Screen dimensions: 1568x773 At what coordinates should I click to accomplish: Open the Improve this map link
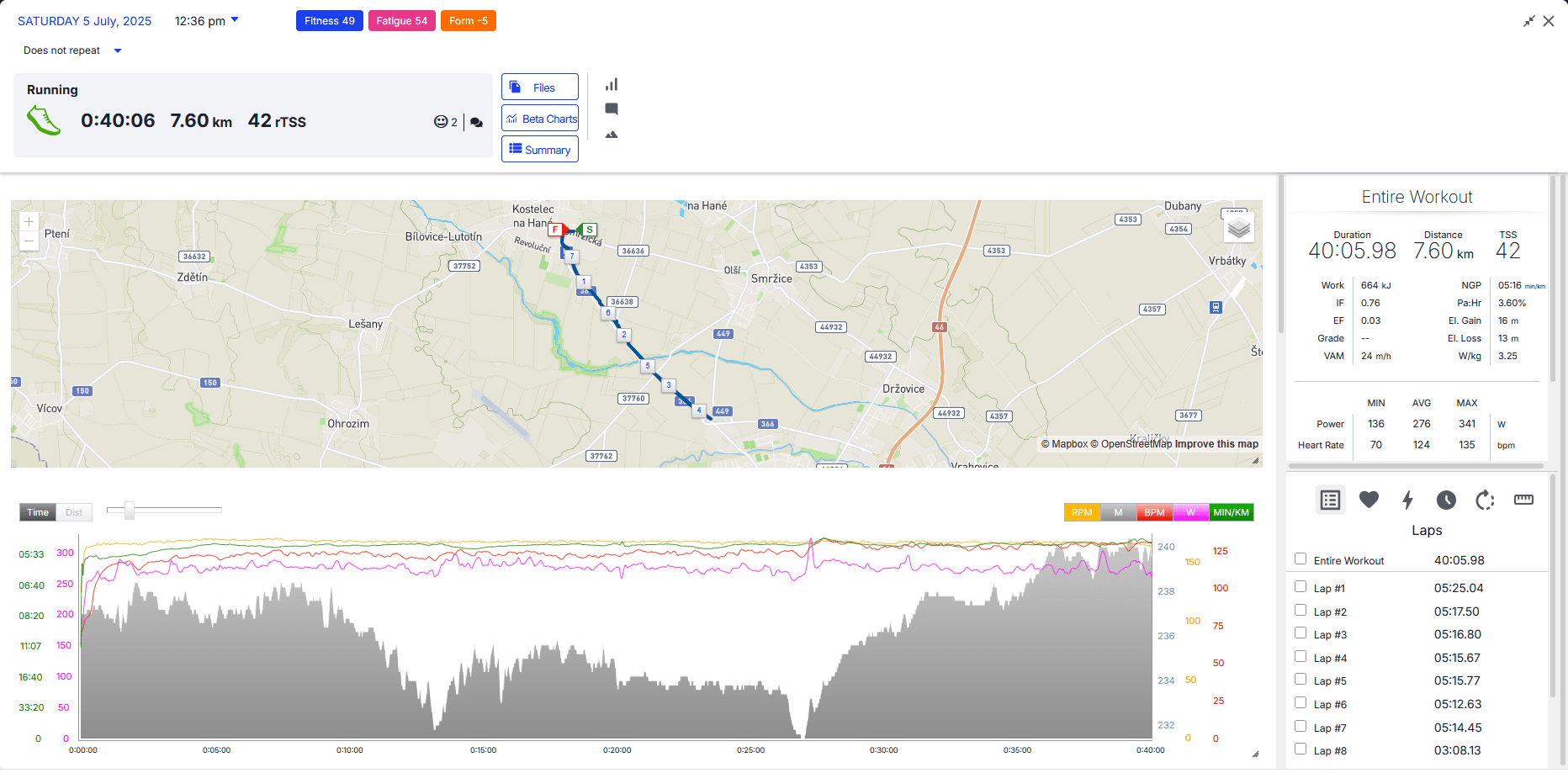(x=1216, y=444)
